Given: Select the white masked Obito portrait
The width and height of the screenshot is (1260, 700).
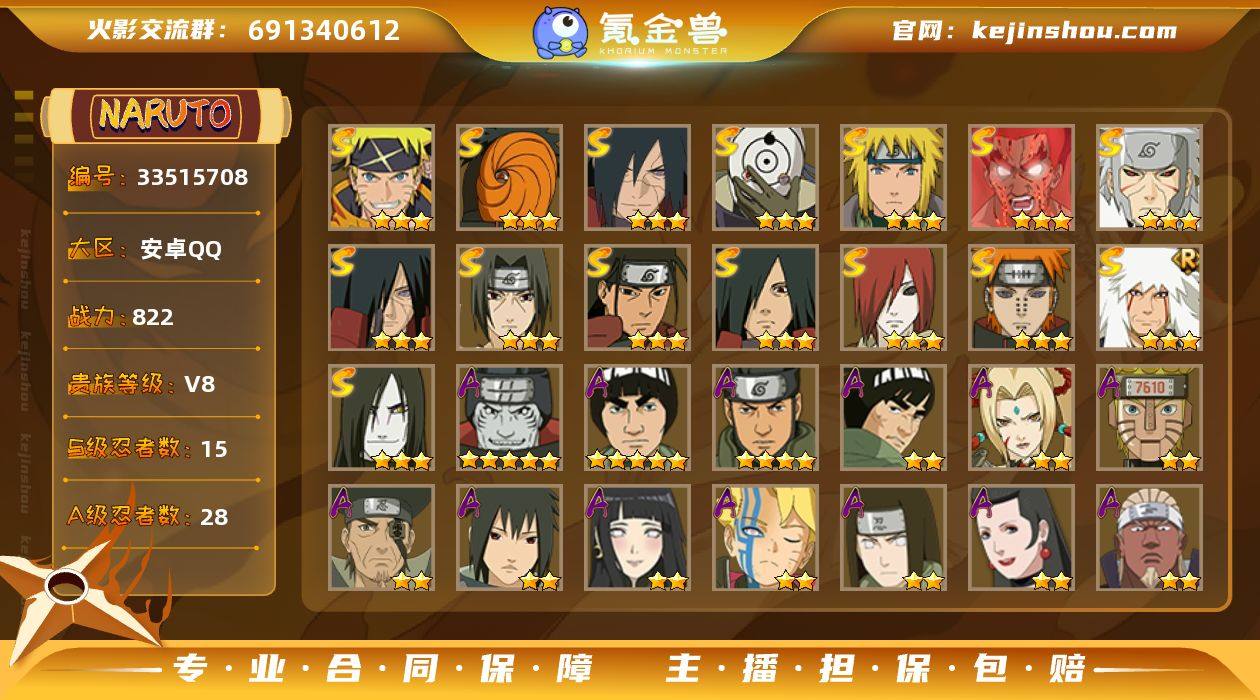Looking at the screenshot, I should pyautogui.click(x=765, y=177).
